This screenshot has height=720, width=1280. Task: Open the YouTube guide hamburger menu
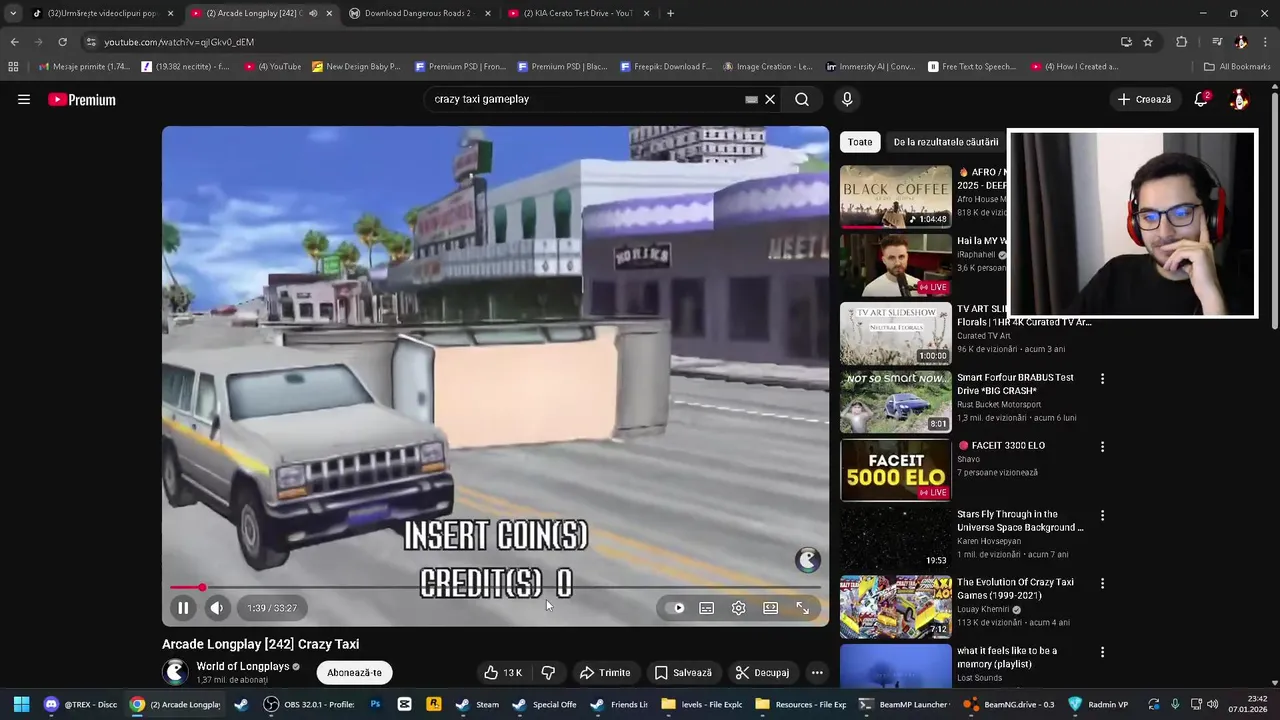tap(24, 99)
